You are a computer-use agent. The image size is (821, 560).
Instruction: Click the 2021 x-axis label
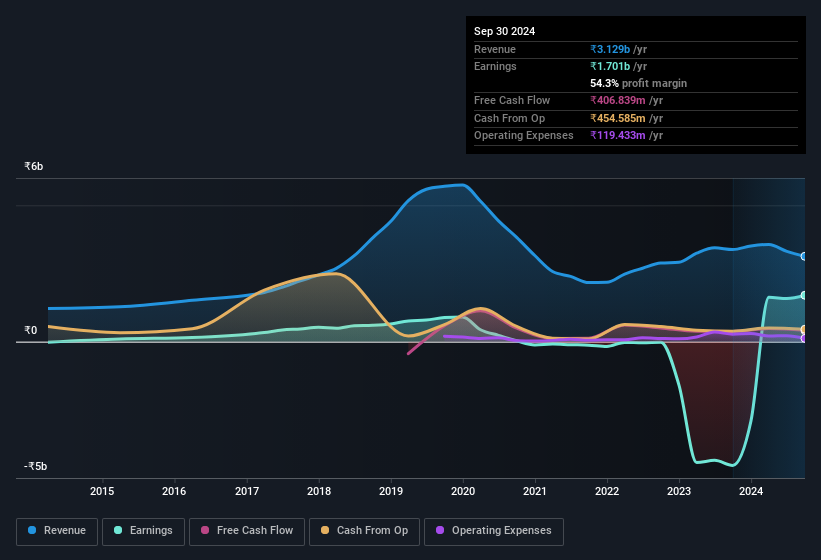coord(535,491)
